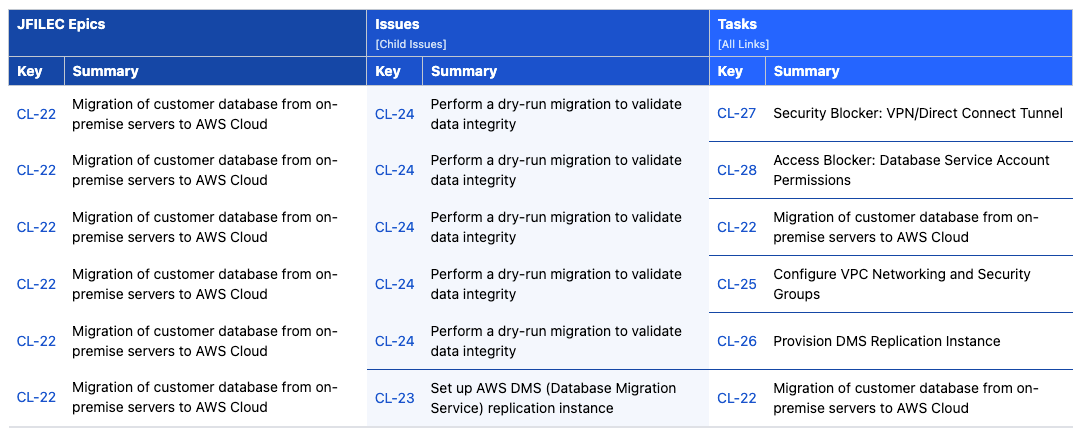Open the CL-27 task key link
This screenshot has height=438, width=1085.
[736, 113]
